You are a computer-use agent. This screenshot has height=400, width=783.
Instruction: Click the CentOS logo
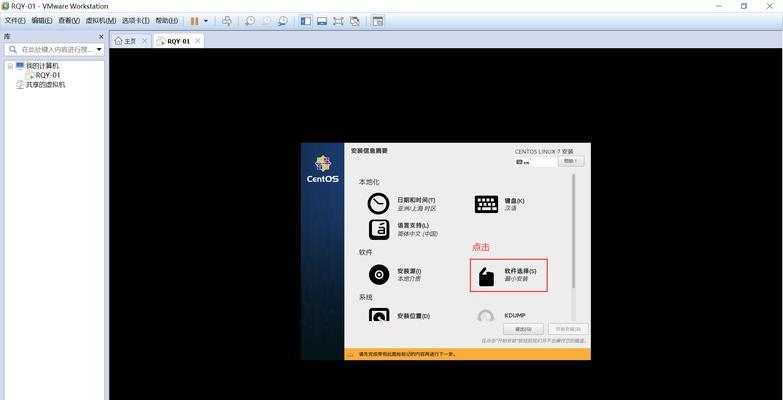click(323, 169)
